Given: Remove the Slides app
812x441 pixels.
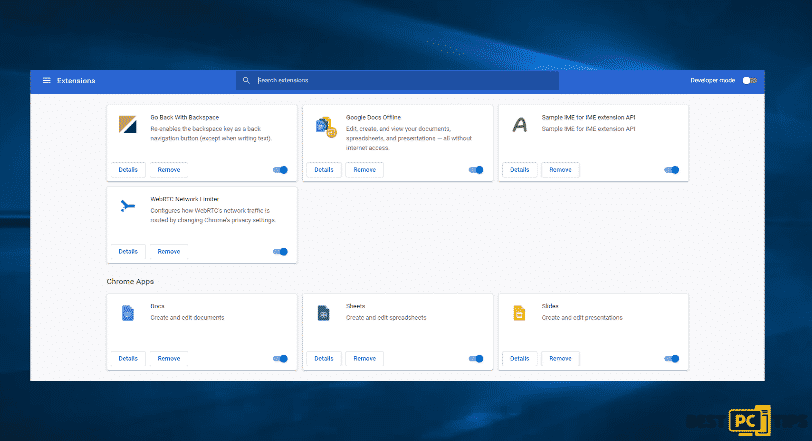Looking at the screenshot, I should click(x=560, y=359).
